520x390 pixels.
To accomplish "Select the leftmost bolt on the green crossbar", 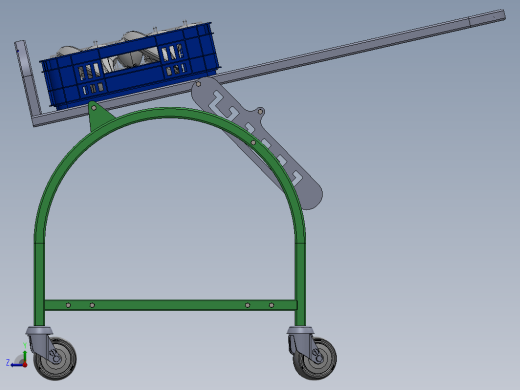I will click(x=68, y=305).
